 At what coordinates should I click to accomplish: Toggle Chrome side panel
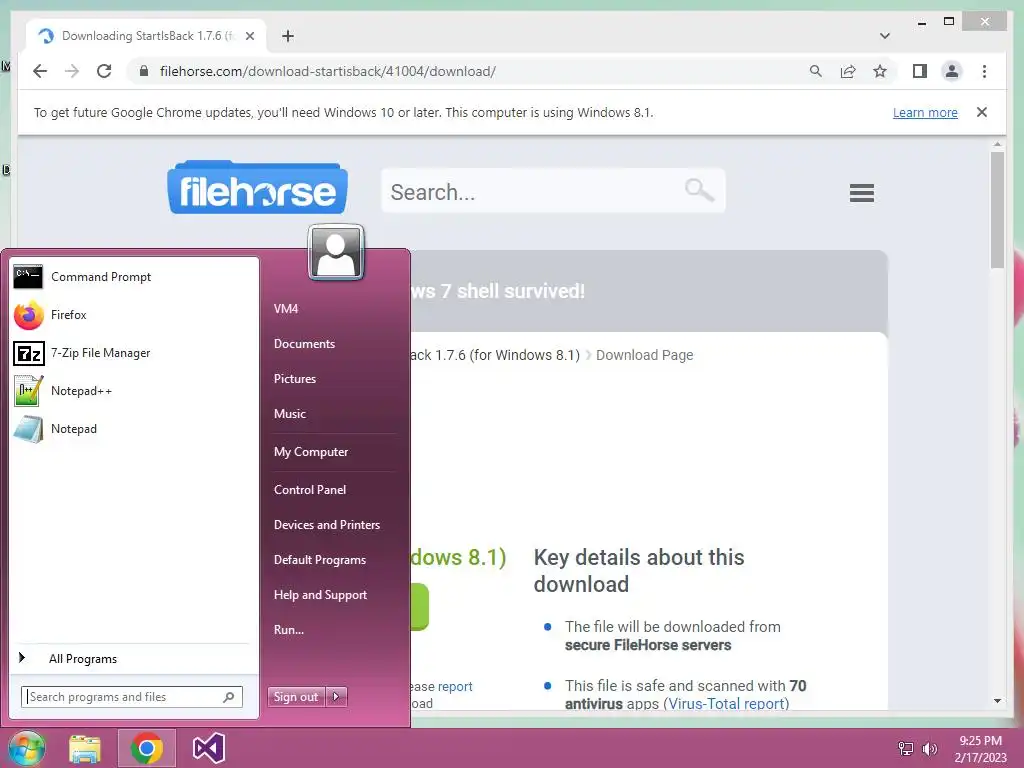[x=920, y=71]
